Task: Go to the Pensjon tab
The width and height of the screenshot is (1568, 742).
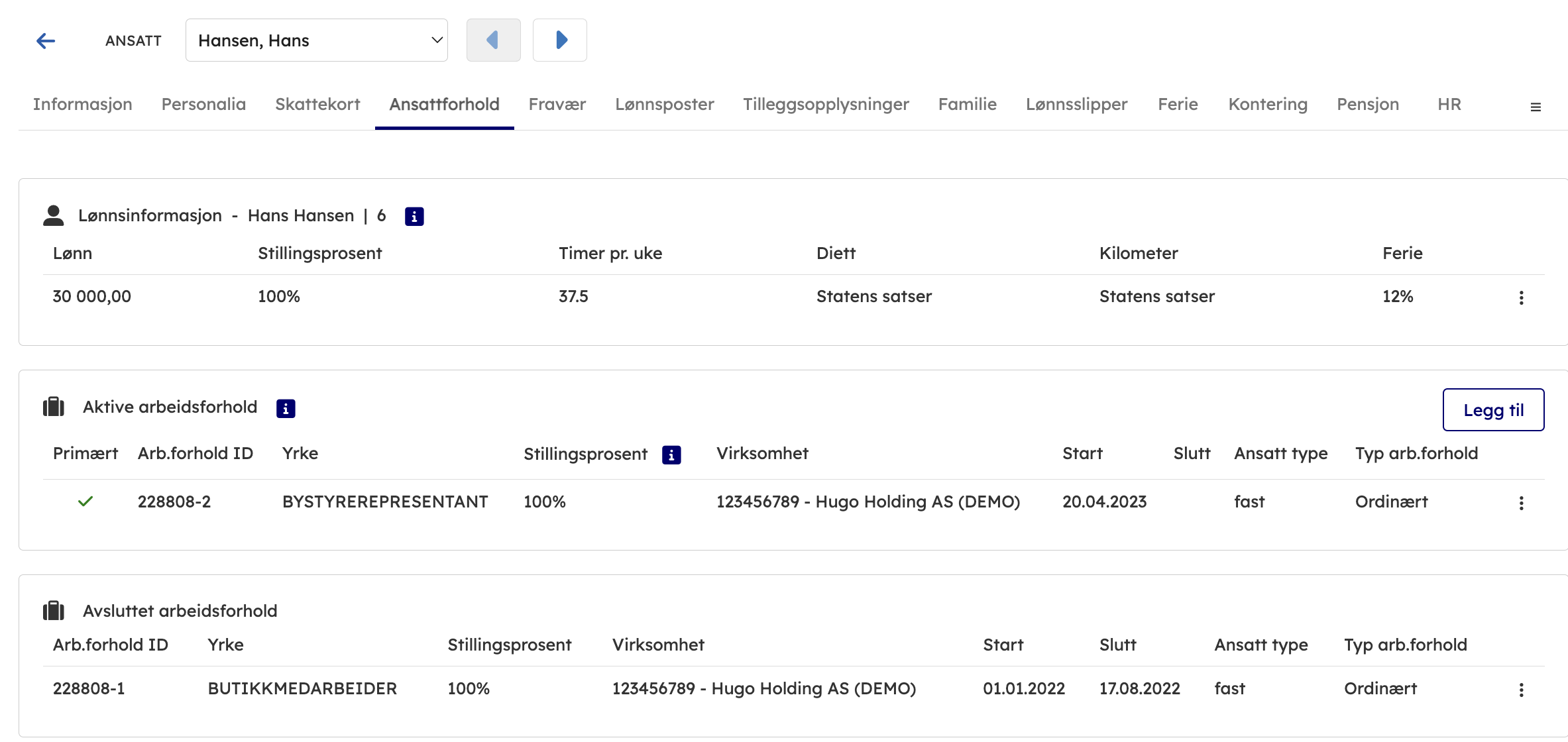Action: tap(1368, 104)
